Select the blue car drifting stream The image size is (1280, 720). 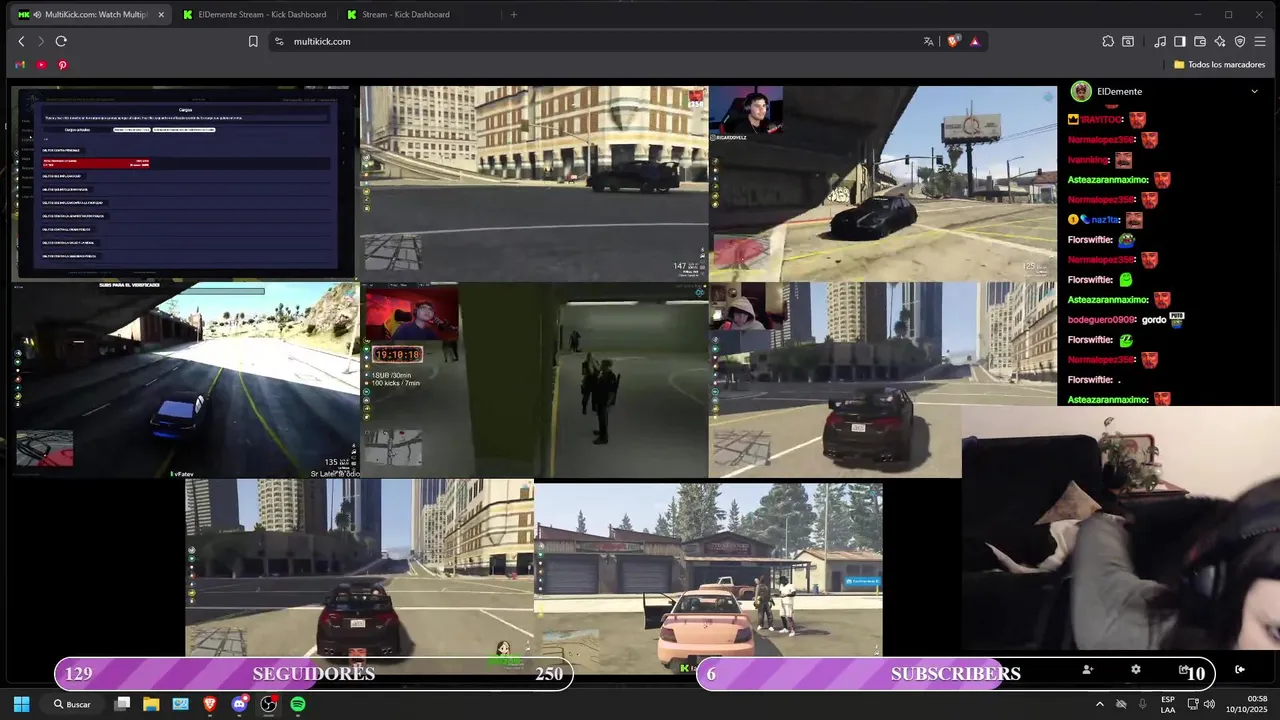pyautogui.click(x=185, y=380)
